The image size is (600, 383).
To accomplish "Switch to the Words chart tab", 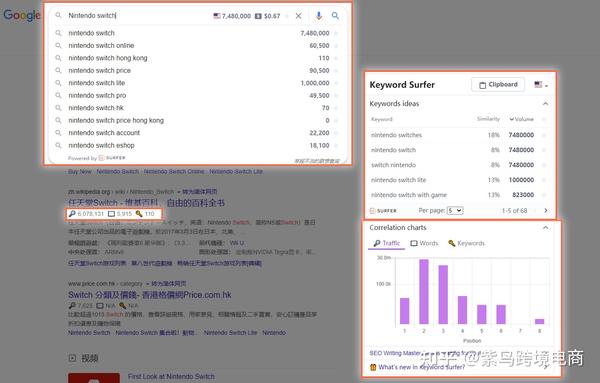I will coord(424,243).
